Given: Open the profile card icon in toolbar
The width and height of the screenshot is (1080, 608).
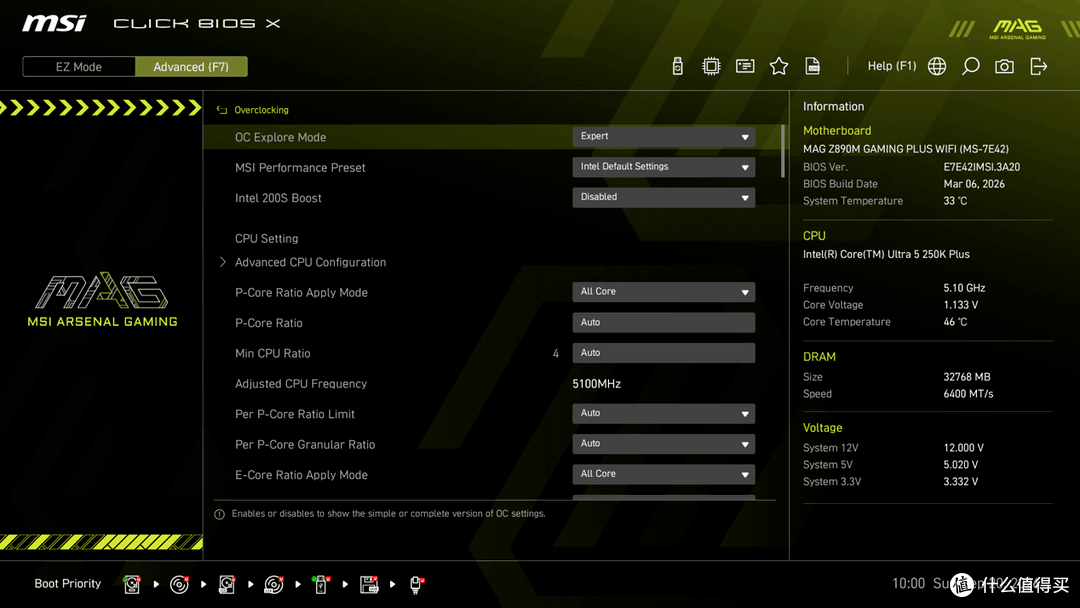Looking at the screenshot, I should pyautogui.click(x=745, y=66).
